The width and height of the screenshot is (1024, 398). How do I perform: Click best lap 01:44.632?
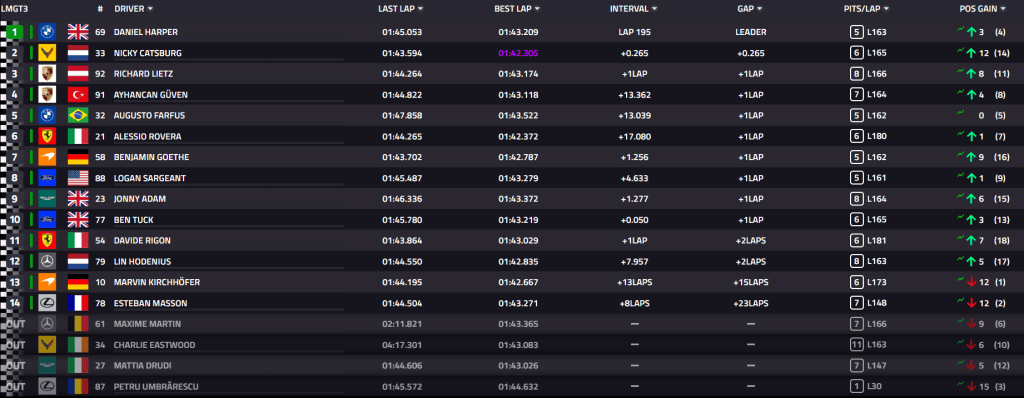[519, 387]
